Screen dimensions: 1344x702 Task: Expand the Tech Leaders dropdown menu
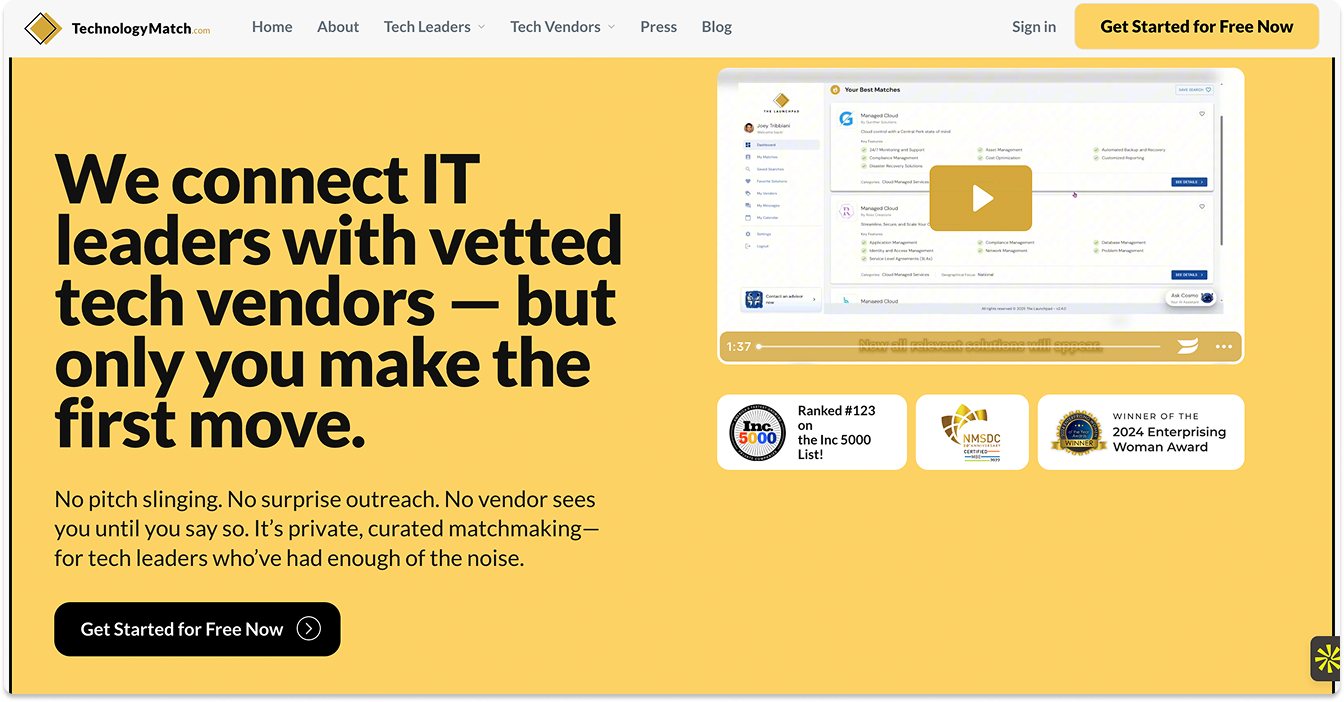point(434,27)
